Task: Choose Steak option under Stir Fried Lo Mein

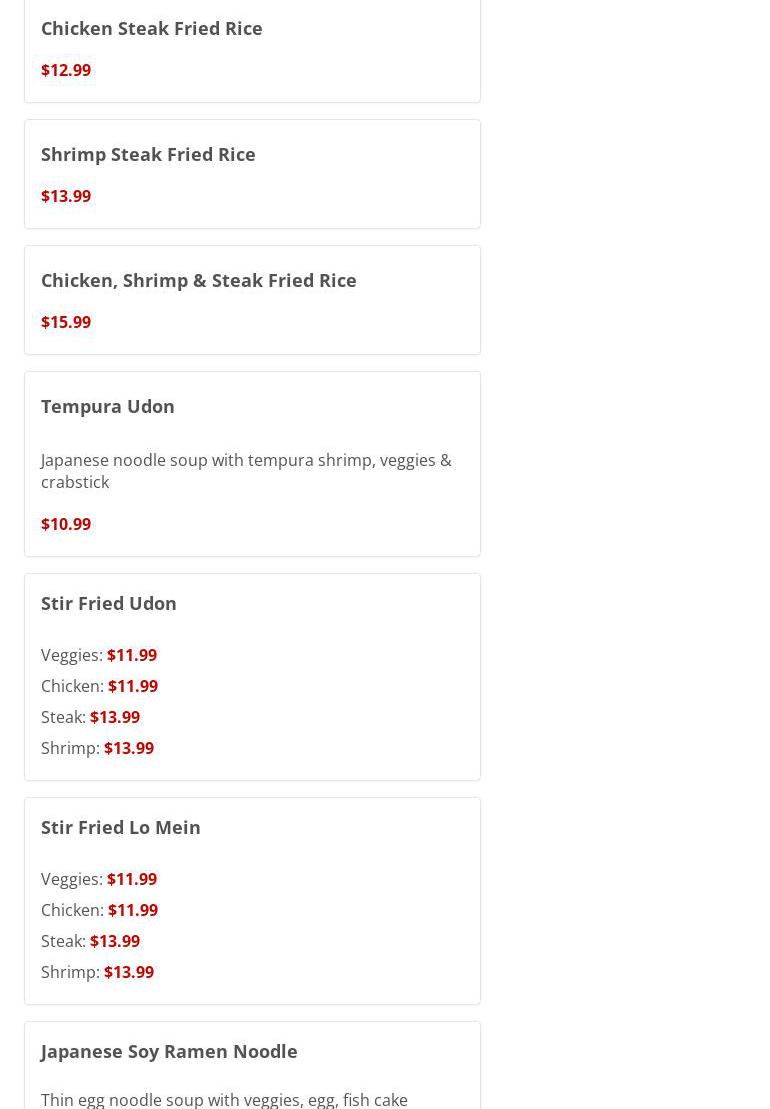Action: pos(91,941)
